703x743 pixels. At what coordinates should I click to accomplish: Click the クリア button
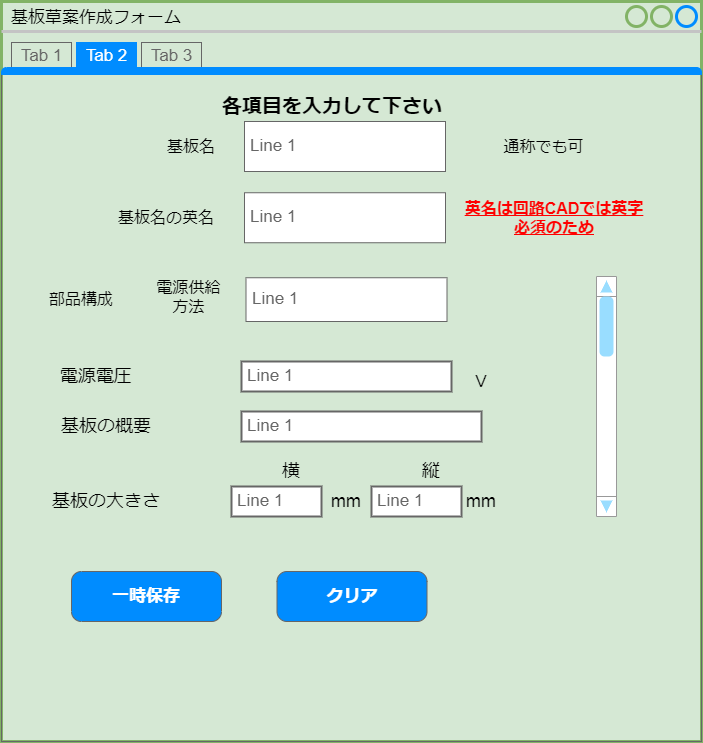[352, 596]
